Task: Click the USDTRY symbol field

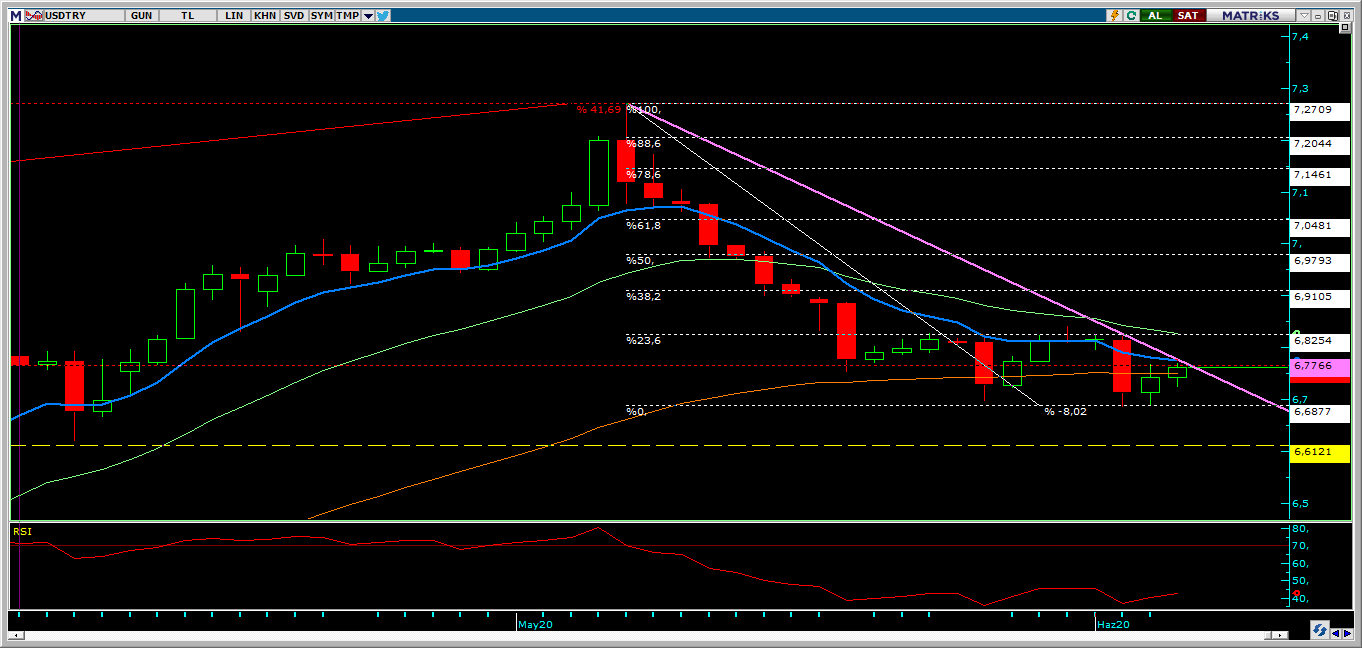Action: pyautogui.click(x=85, y=15)
